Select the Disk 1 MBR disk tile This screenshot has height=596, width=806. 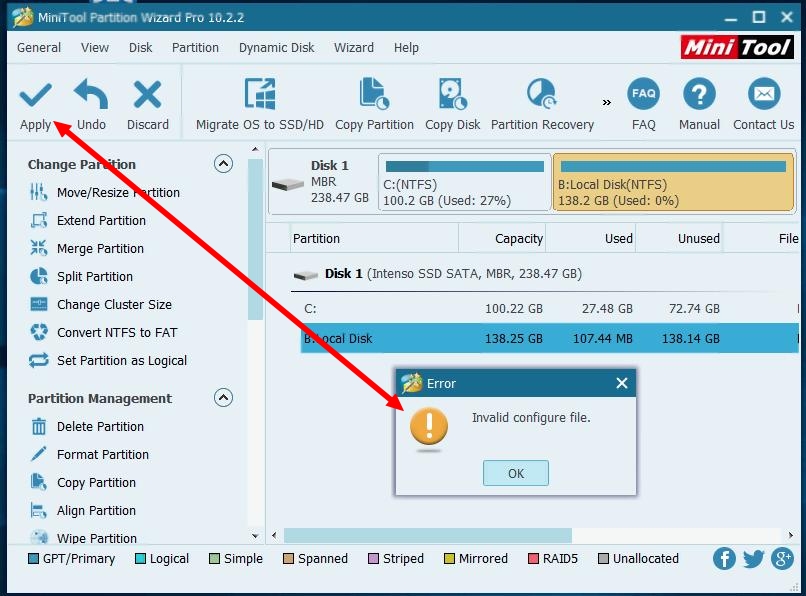[323, 182]
